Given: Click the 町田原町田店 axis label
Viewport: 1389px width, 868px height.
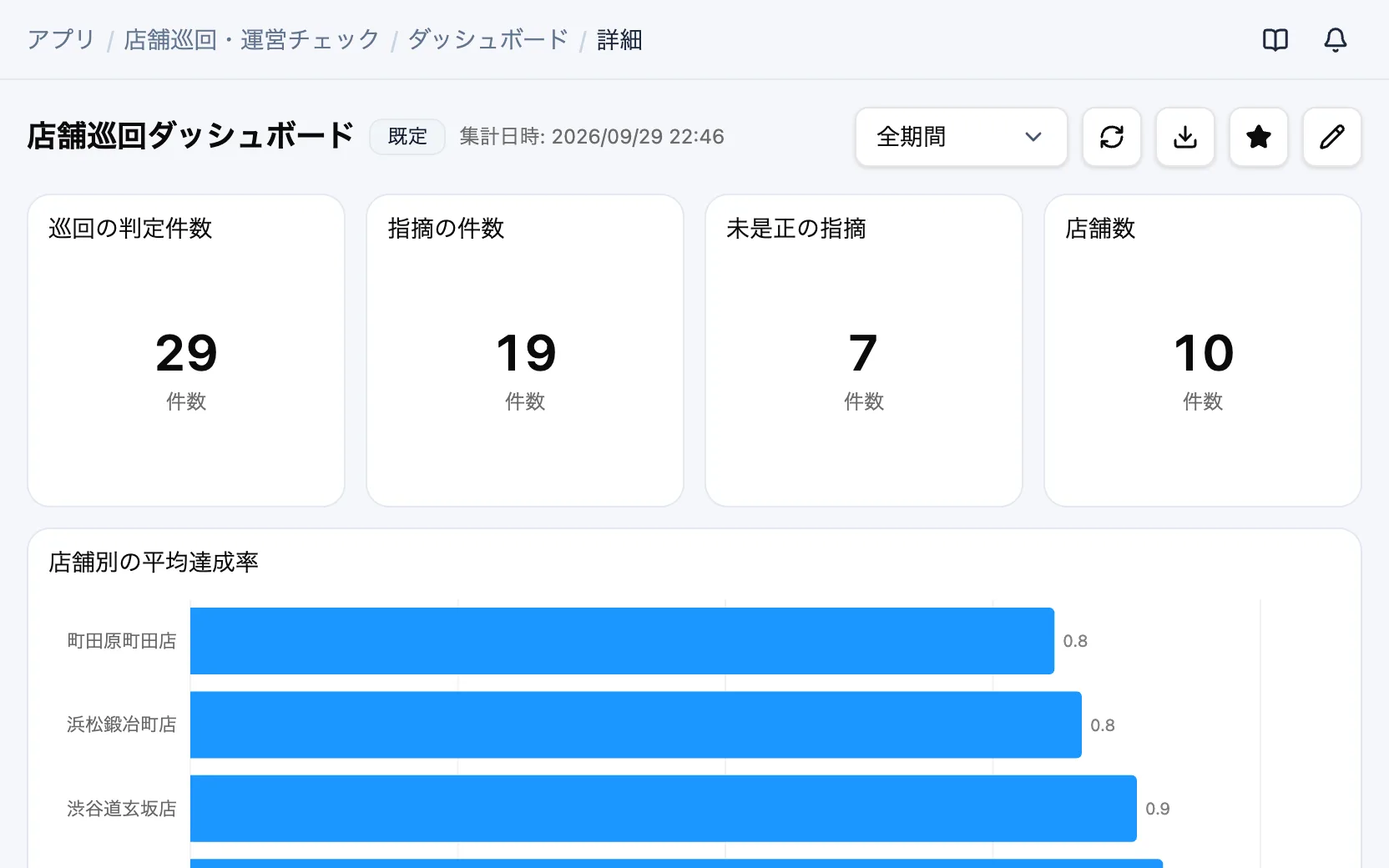Looking at the screenshot, I should pyautogui.click(x=122, y=641).
